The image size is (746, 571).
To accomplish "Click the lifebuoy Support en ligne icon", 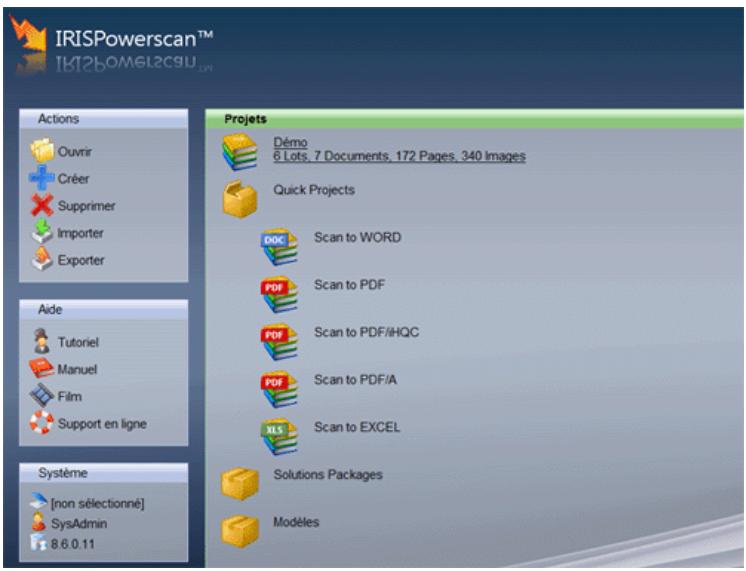I will 41,423.
